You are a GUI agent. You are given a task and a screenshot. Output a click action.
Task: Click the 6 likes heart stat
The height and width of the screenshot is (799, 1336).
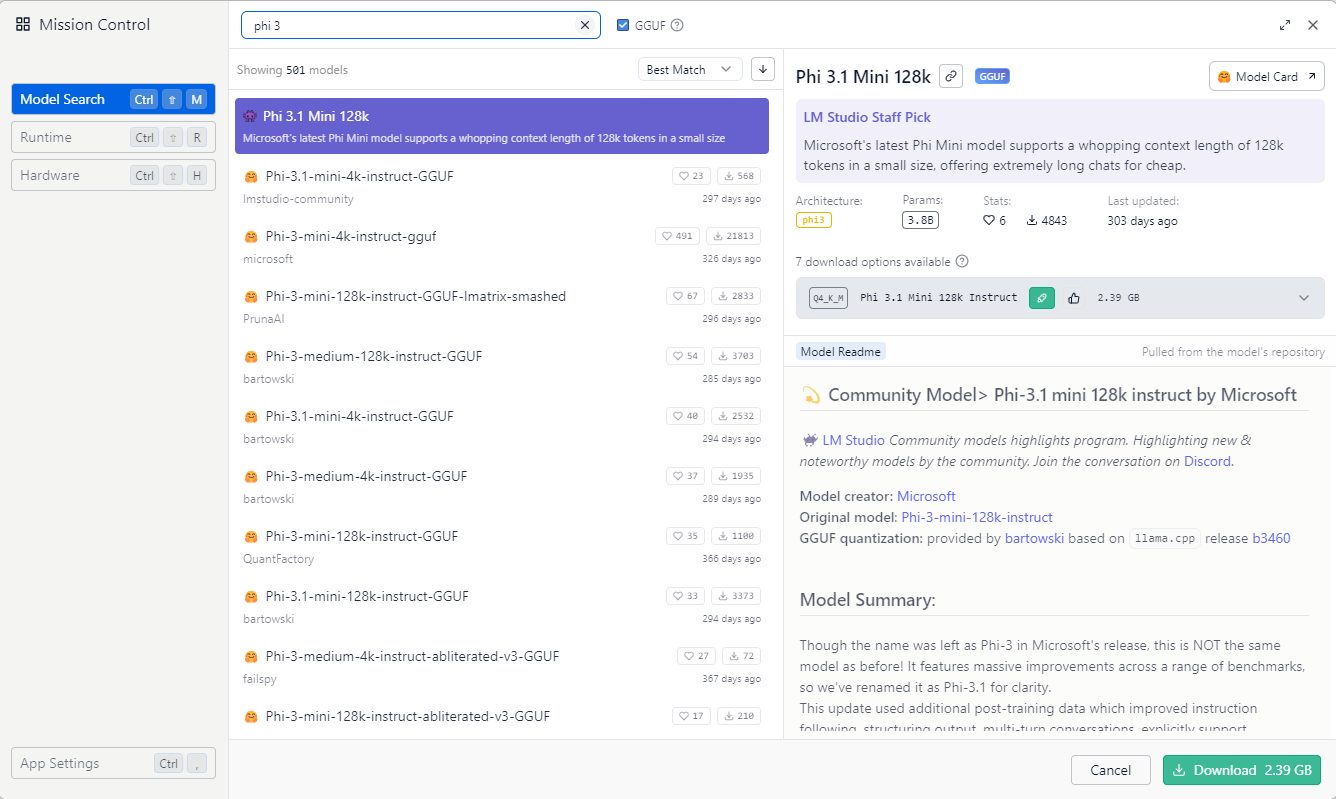tap(995, 220)
